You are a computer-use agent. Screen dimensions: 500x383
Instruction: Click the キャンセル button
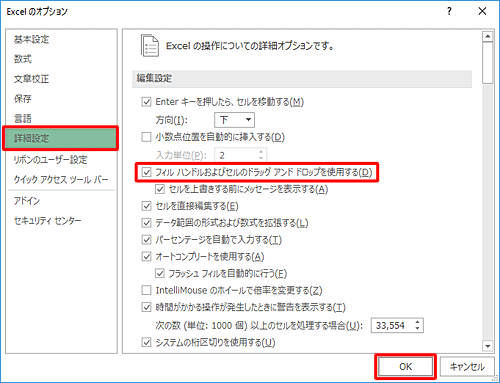(x=467, y=367)
